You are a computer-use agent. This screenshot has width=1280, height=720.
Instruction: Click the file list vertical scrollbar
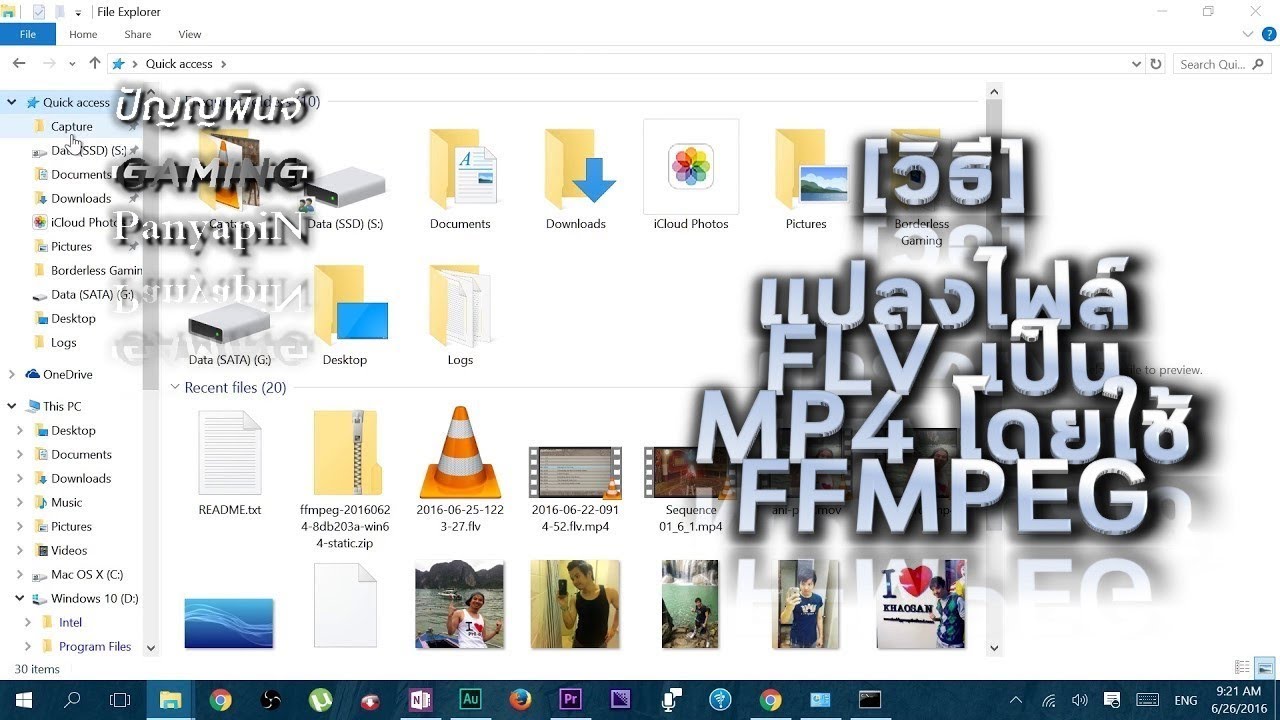pyautogui.click(x=994, y=370)
